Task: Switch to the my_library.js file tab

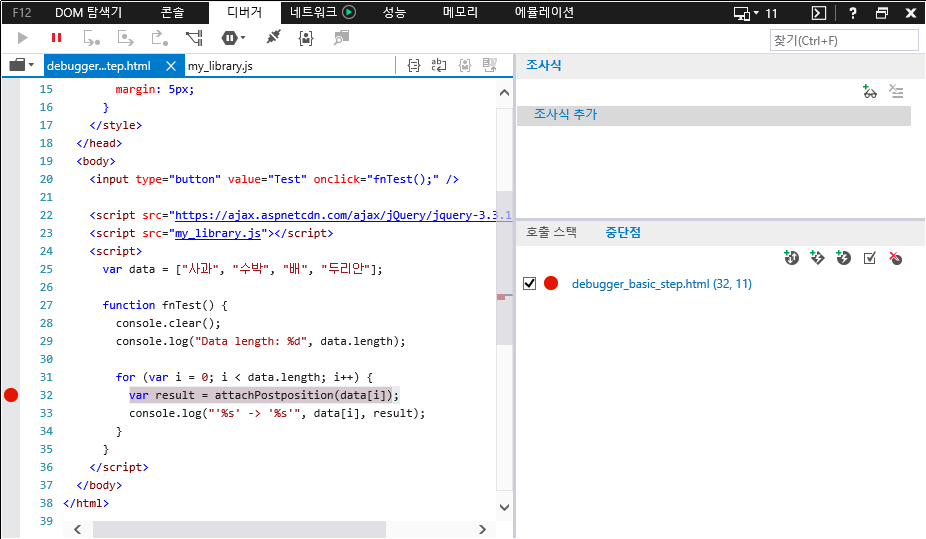Action: [x=220, y=66]
